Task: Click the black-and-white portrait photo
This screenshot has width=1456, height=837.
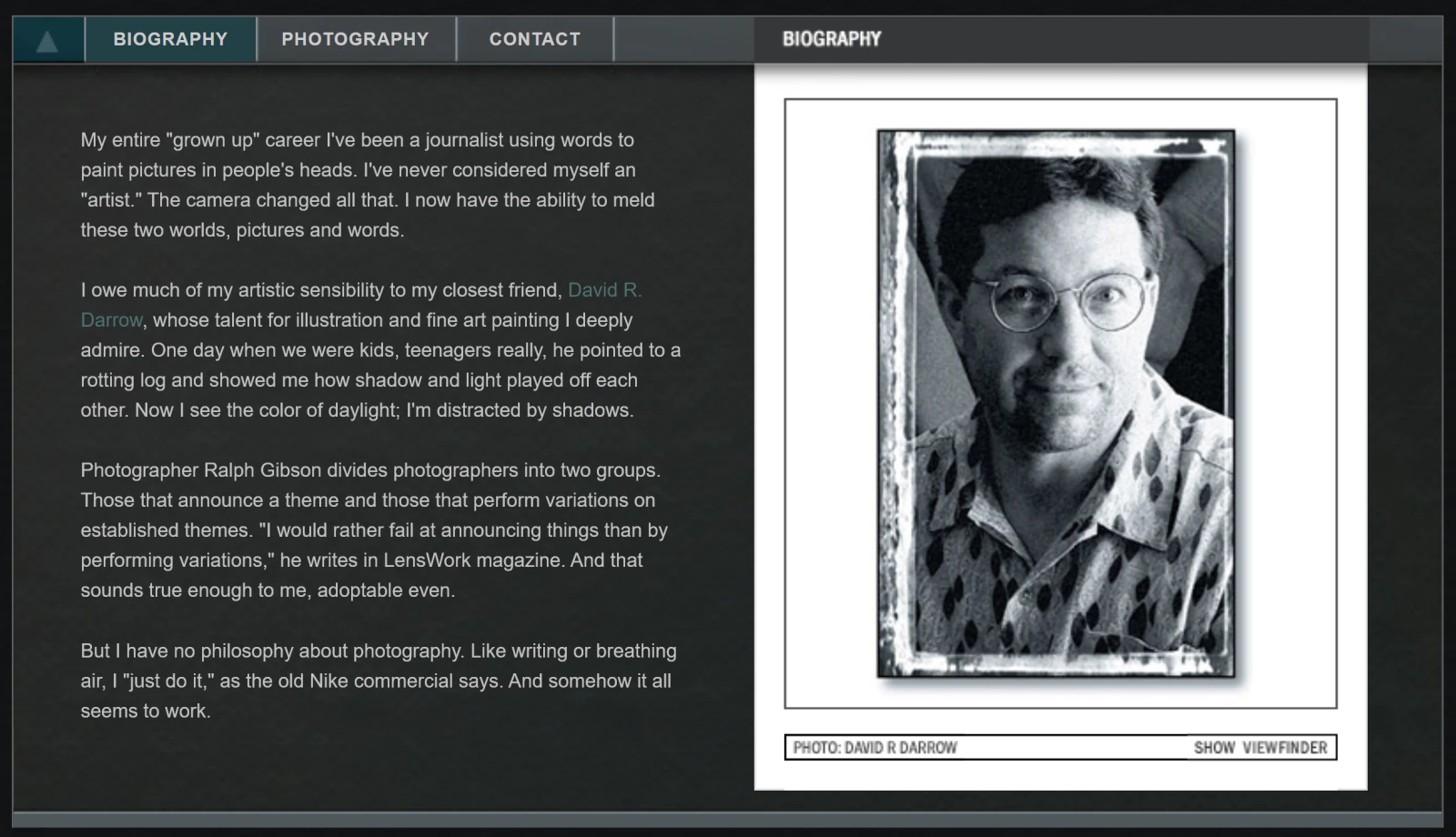Action: point(1057,404)
